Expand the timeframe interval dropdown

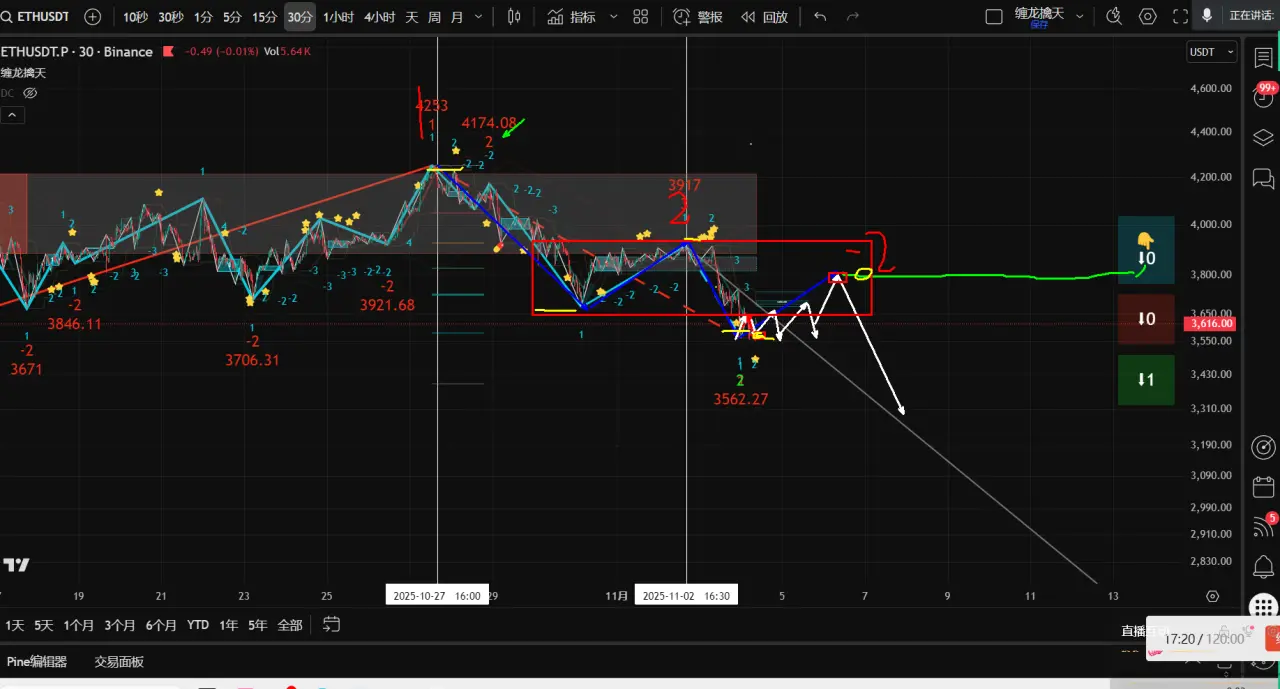tap(479, 17)
